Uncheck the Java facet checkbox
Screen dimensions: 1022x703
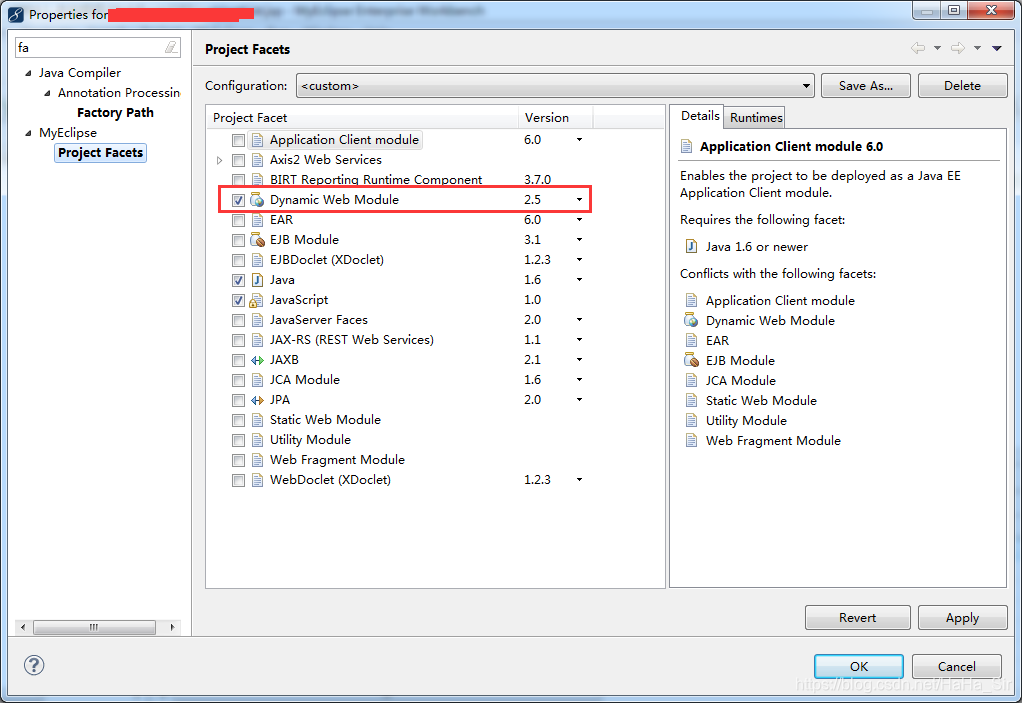coord(239,280)
